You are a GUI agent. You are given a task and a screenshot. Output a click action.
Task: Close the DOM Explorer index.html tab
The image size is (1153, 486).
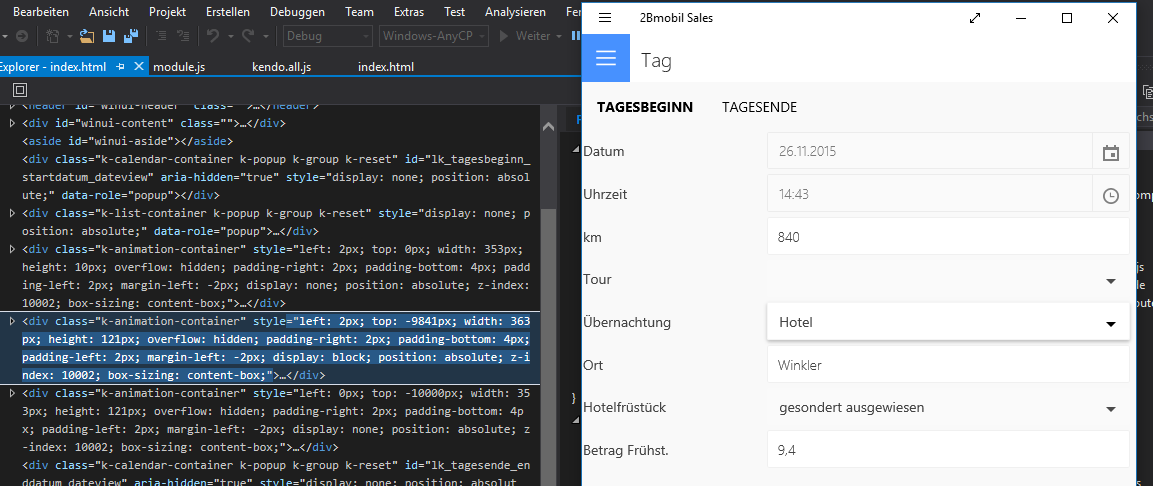(x=138, y=67)
